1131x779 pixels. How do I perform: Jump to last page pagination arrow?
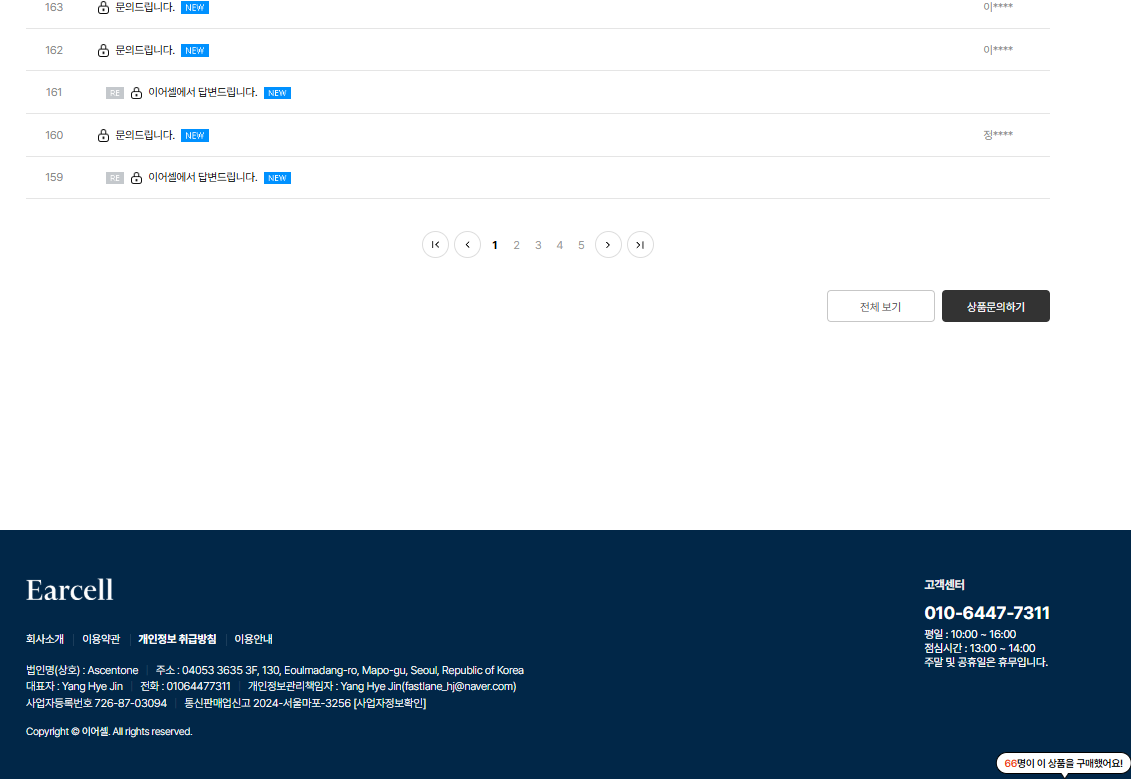640,245
